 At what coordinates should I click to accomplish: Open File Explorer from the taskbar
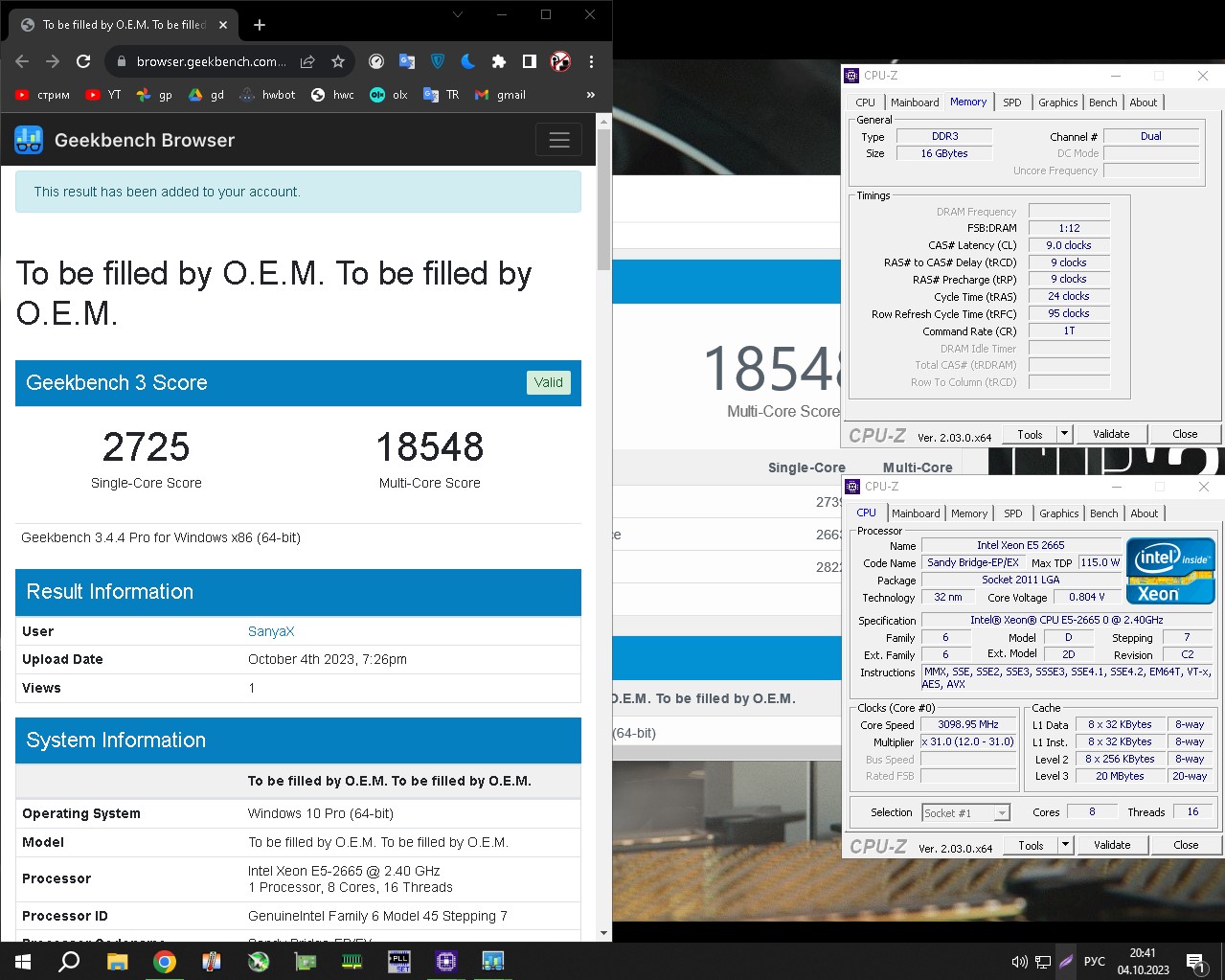click(117, 961)
